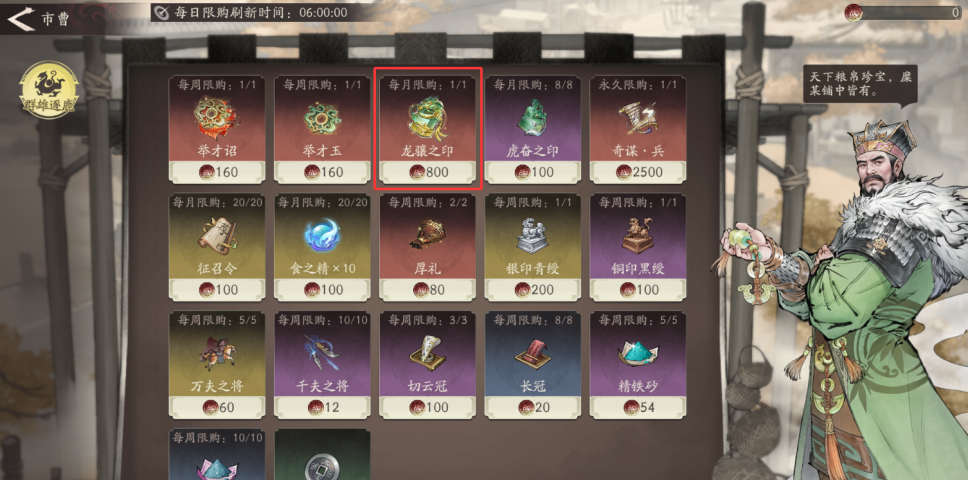The image size is (968, 480).
Task: Choose the 铜印黑绶 bronze seal icon
Action: pos(638,236)
